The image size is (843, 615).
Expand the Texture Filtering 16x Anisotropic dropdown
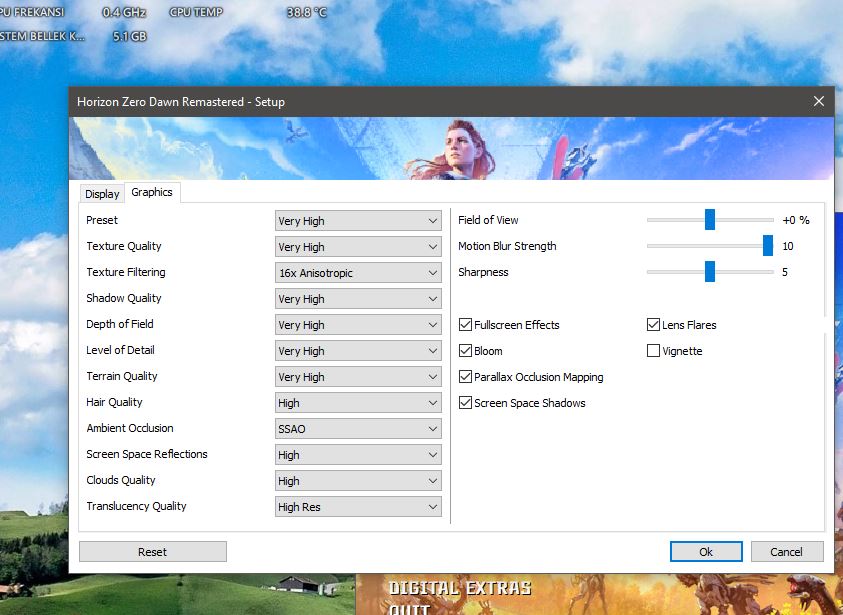(x=358, y=273)
